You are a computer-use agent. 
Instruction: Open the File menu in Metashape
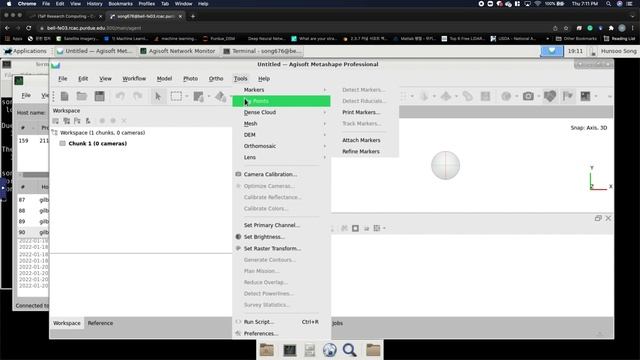coord(62,78)
